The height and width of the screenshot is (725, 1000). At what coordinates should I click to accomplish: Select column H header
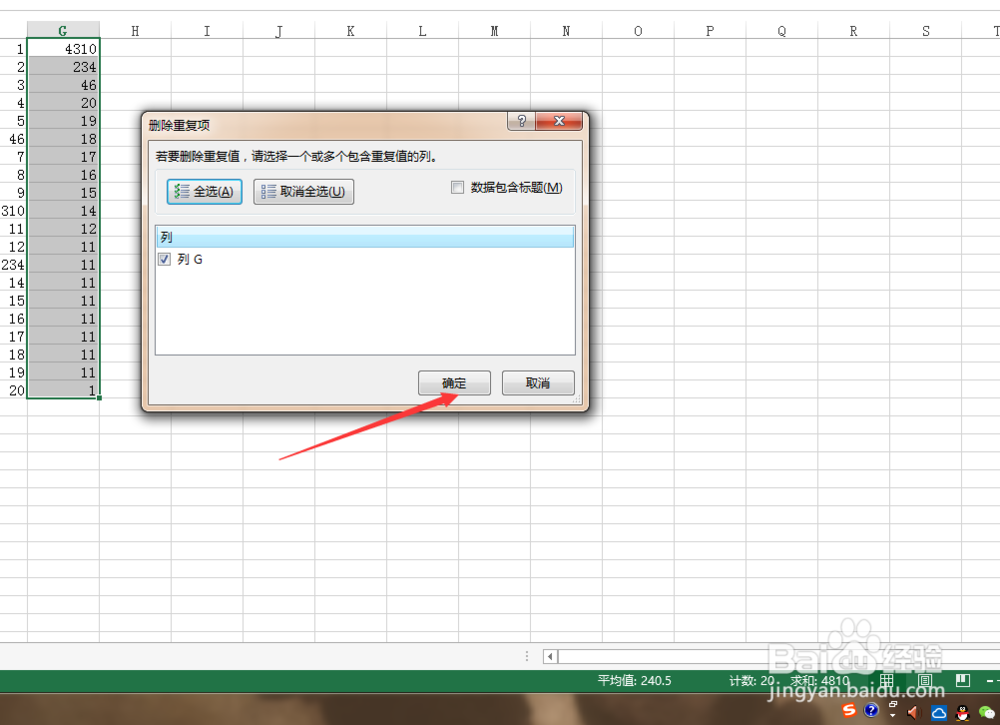[x=135, y=31]
